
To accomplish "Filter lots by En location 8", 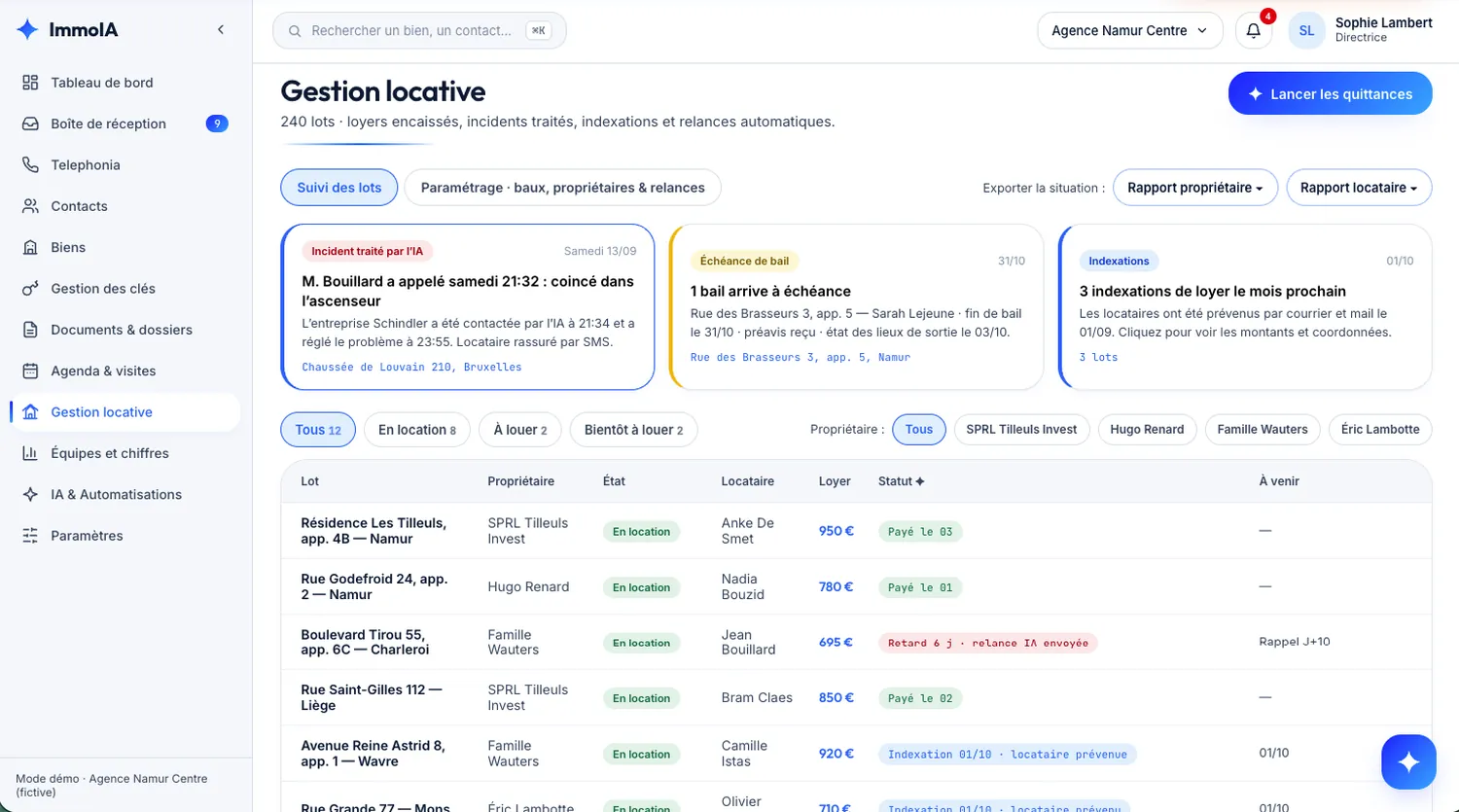I will (417, 430).
